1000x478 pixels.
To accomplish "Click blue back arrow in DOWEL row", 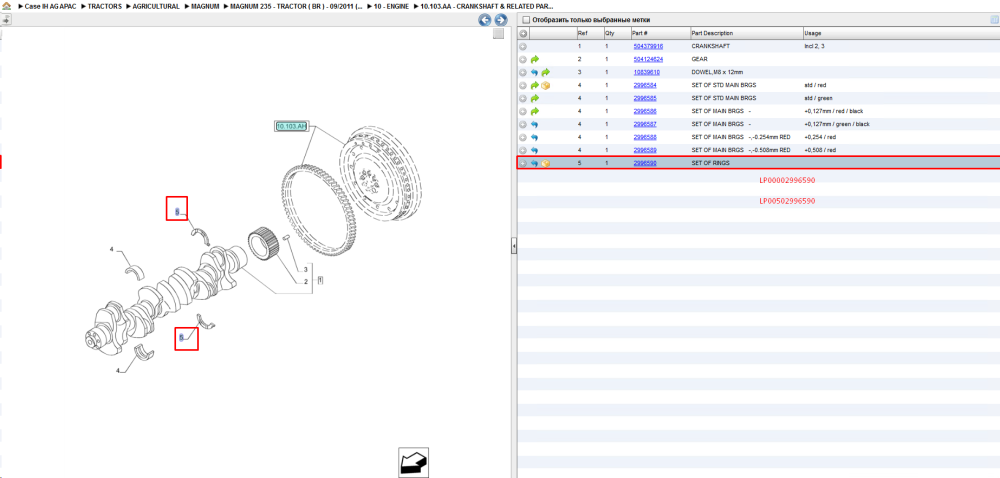I will point(534,73).
